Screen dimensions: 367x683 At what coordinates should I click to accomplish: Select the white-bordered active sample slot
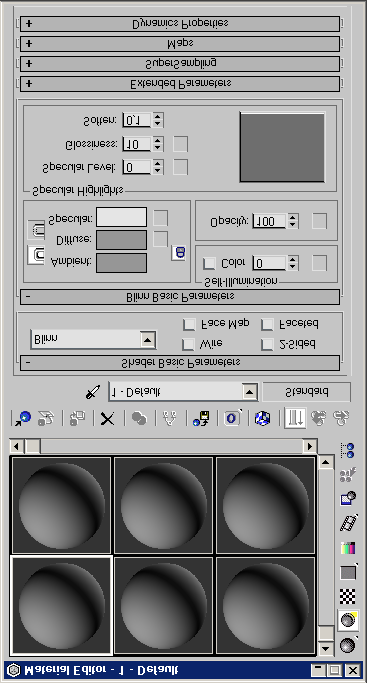(61, 605)
